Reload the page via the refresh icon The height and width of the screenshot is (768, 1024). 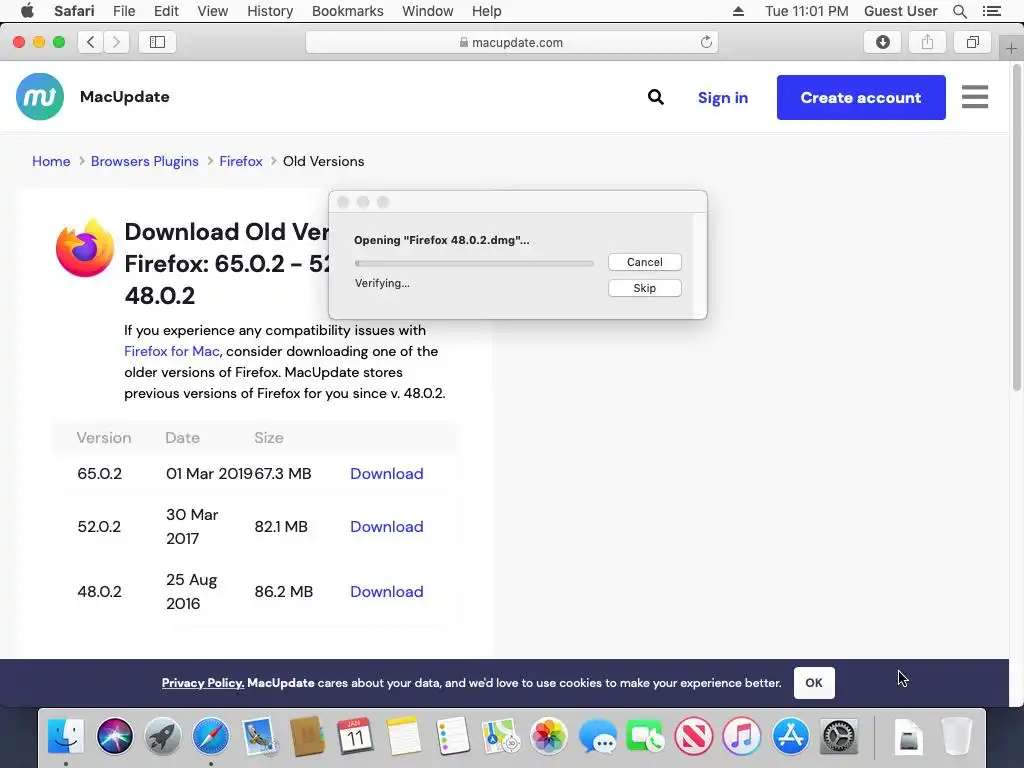coord(706,42)
